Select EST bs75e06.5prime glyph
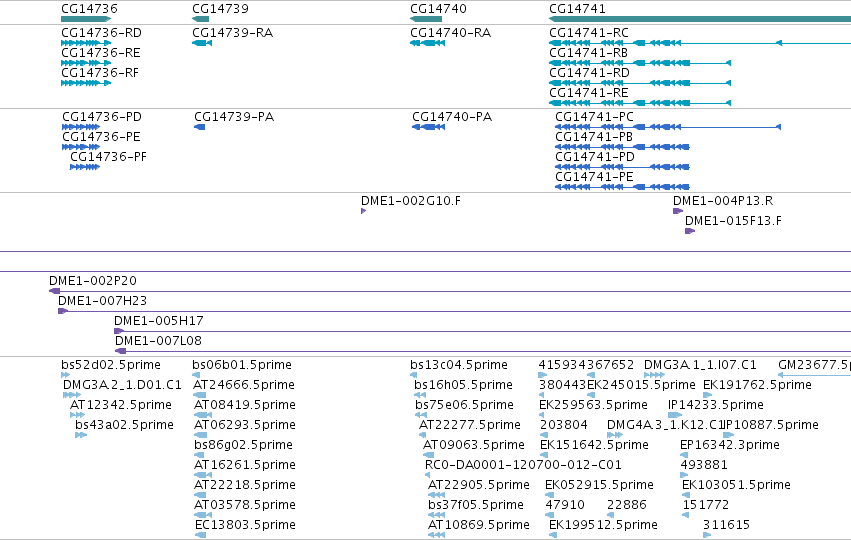Viewport: 851px width, 540px height. [421, 415]
